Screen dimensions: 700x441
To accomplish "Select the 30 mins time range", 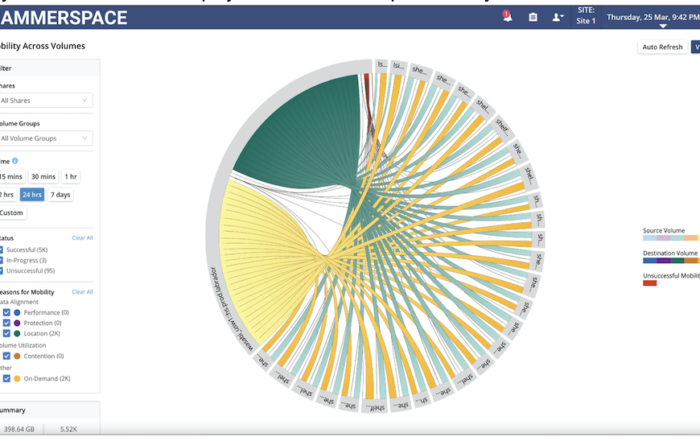I will click(x=43, y=176).
